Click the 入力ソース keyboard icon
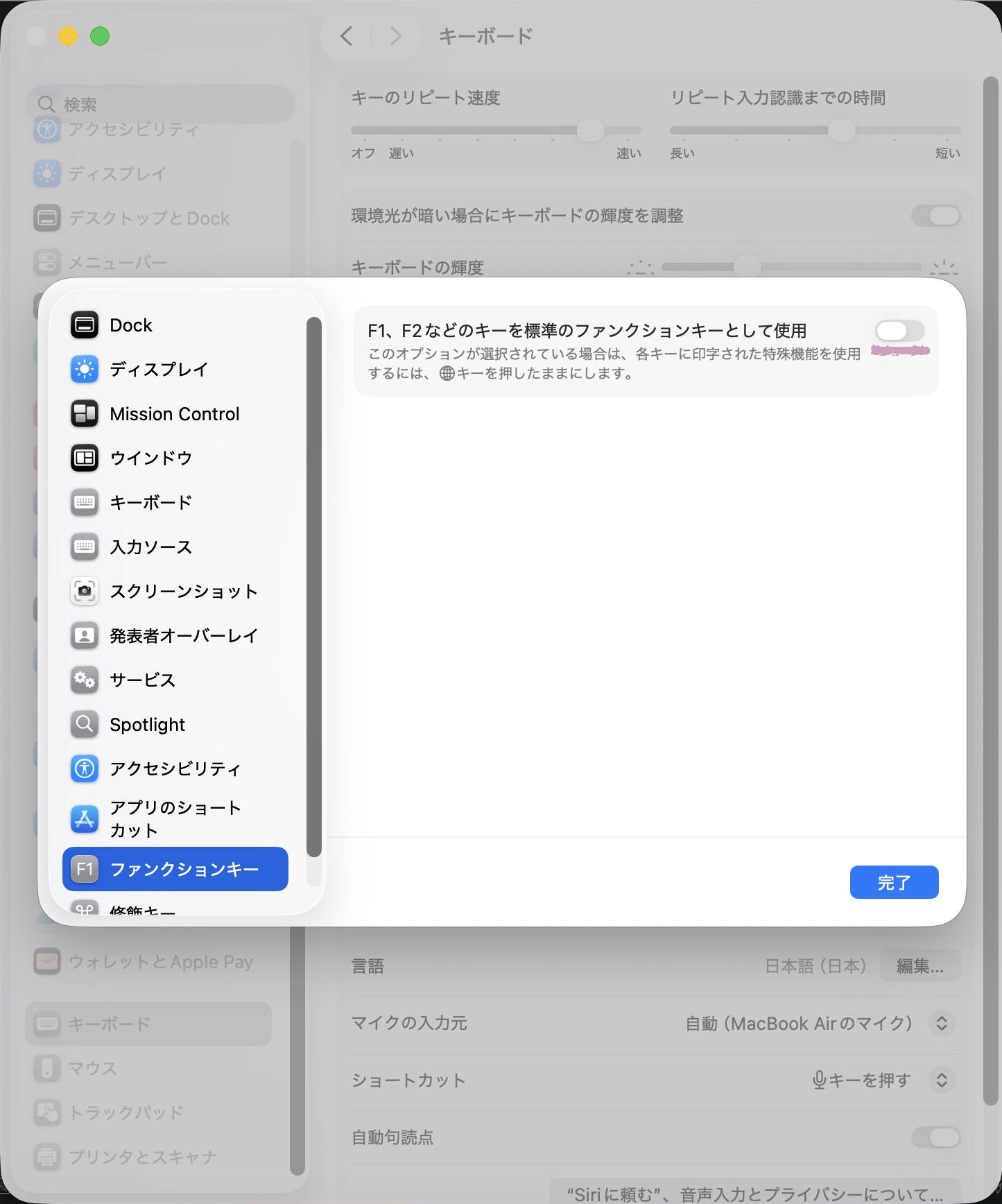This screenshot has height=1204, width=1002. pos(85,547)
